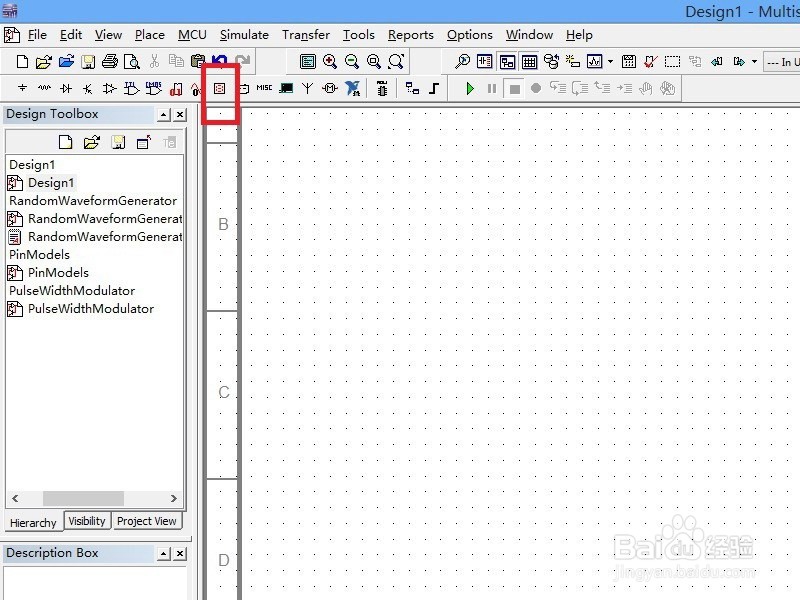Viewport: 800px width, 600px height.
Task: Open the Transfer menu
Action: coord(306,35)
